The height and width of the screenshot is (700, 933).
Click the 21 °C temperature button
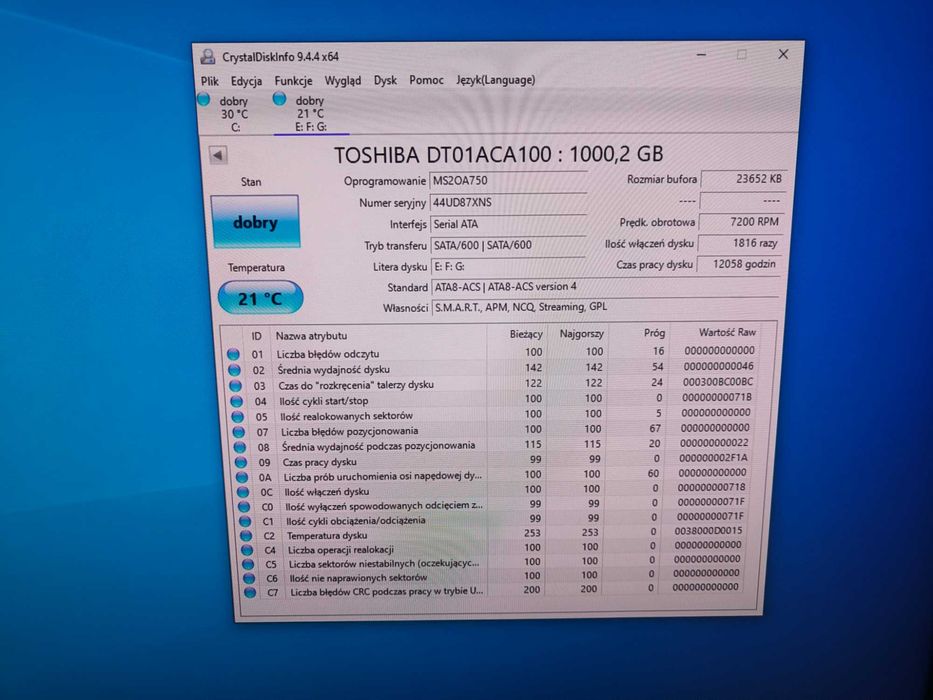tap(260, 298)
